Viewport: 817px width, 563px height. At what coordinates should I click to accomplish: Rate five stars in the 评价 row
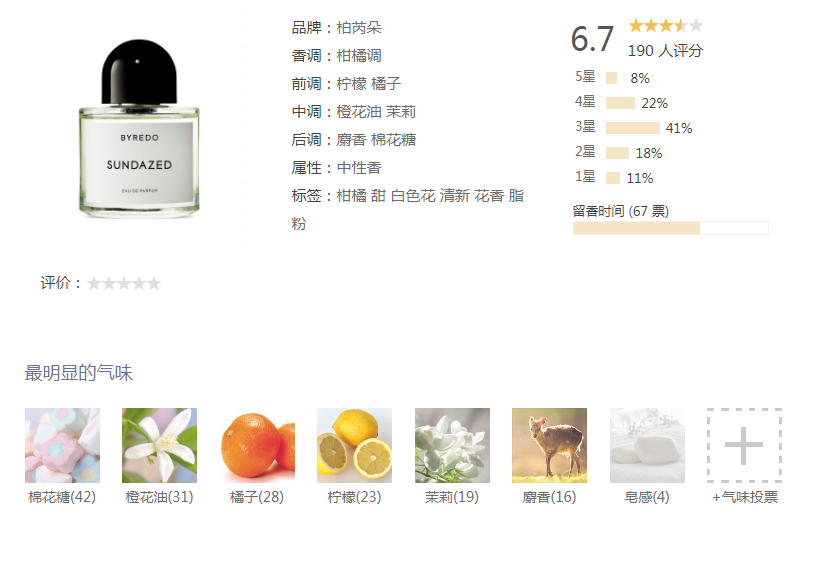tap(154, 283)
